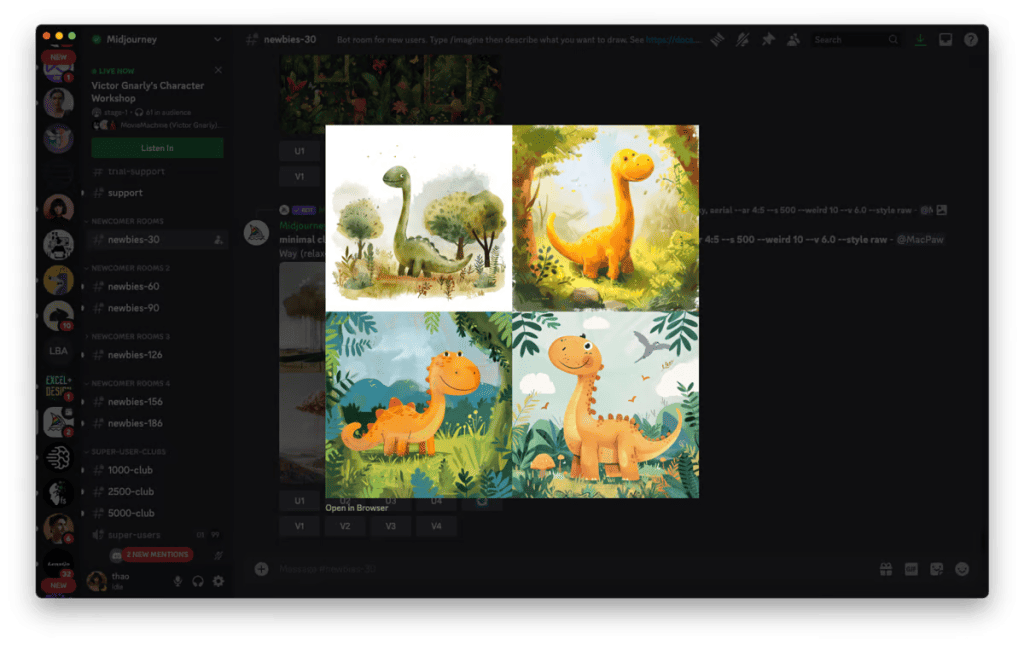Viewport: 1024px width, 645px height.
Task: Open server icon with badge 32
Action: point(58,563)
